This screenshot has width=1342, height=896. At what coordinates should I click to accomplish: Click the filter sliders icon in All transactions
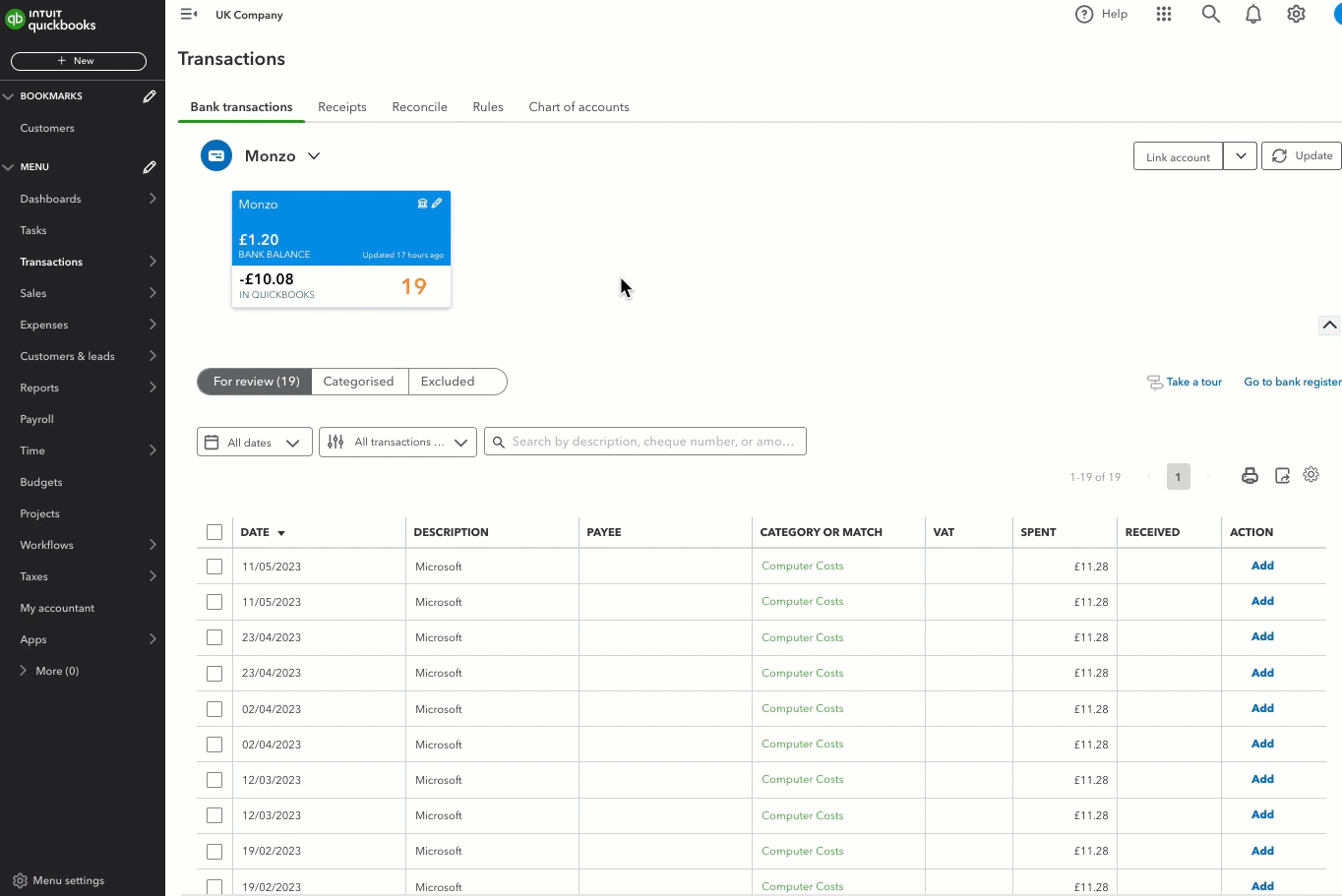click(x=335, y=443)
